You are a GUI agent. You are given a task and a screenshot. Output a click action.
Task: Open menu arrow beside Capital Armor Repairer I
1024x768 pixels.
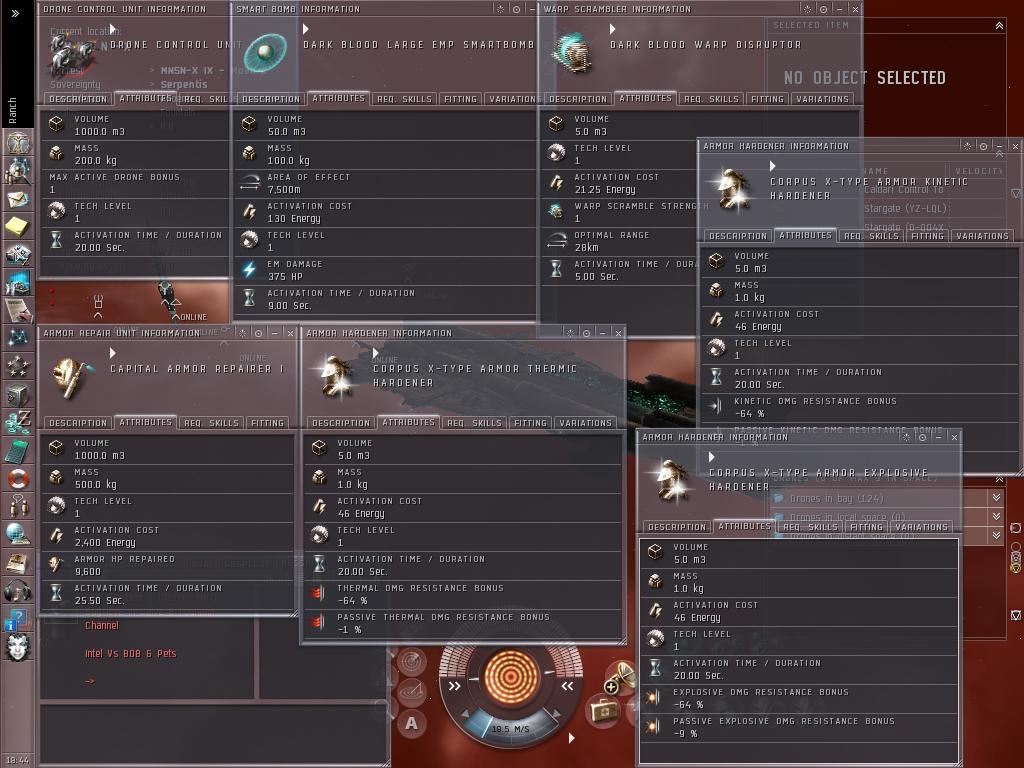click(x=113, y=353)
